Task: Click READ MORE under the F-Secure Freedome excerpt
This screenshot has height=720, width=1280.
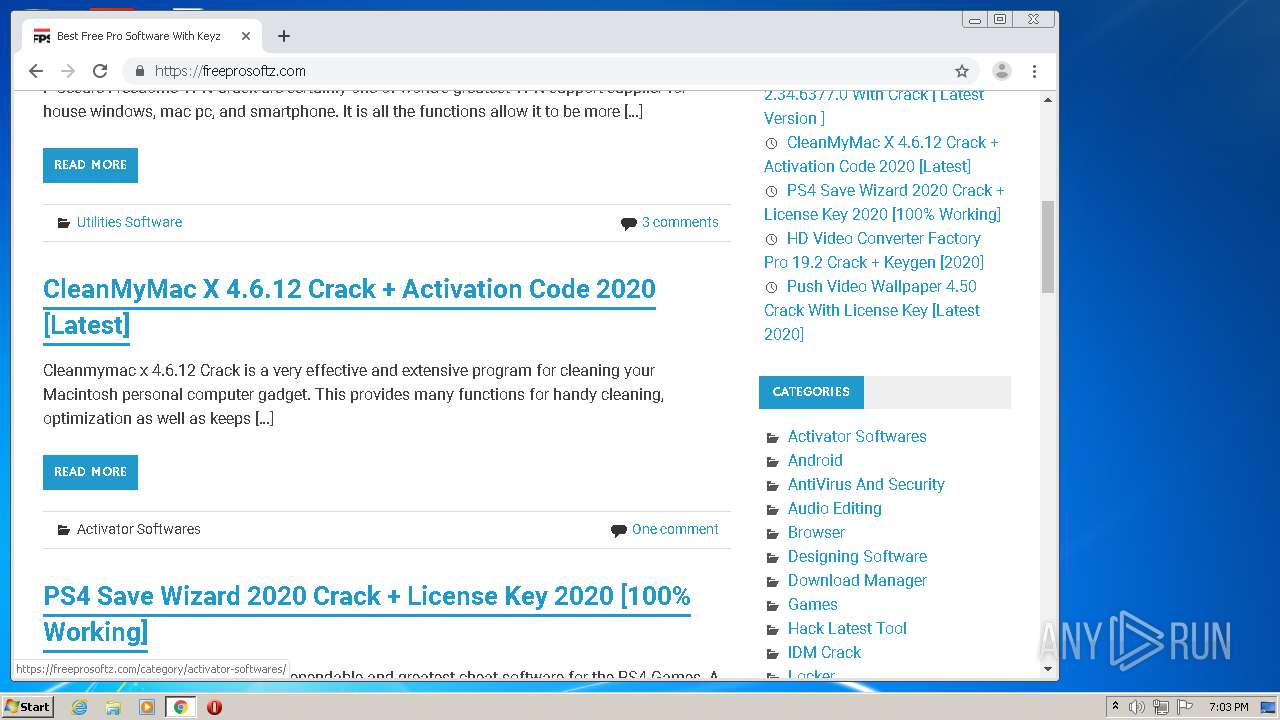Action: (x=90, y=165)
